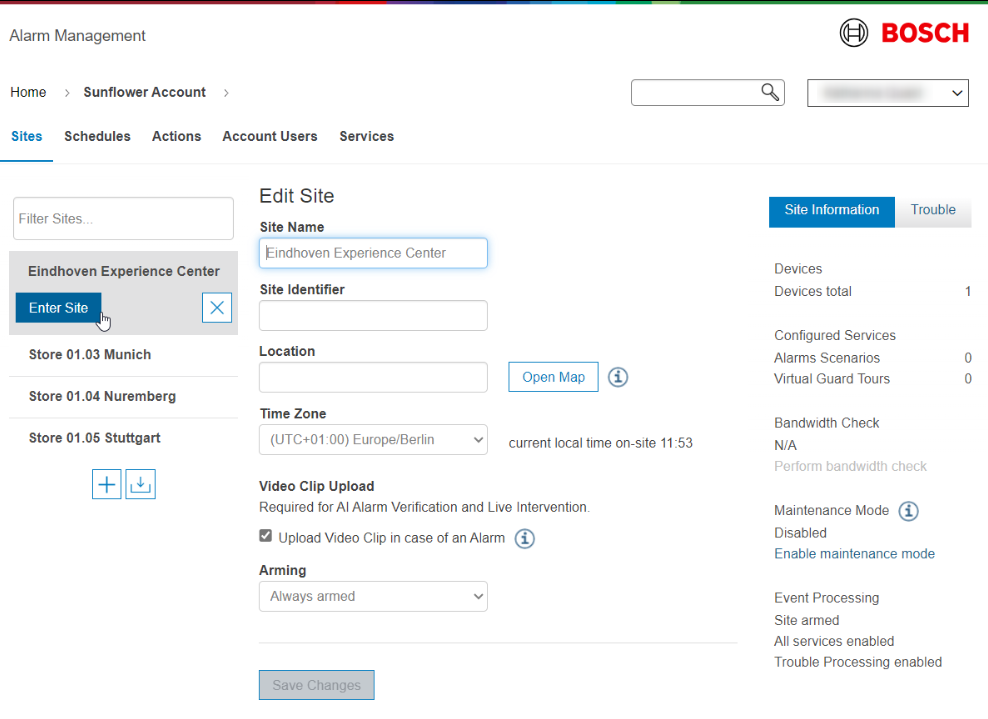The width and height of the screenshot is (988, 719).
Task: Click the Open Map button
Action: [x=553, y=377]
